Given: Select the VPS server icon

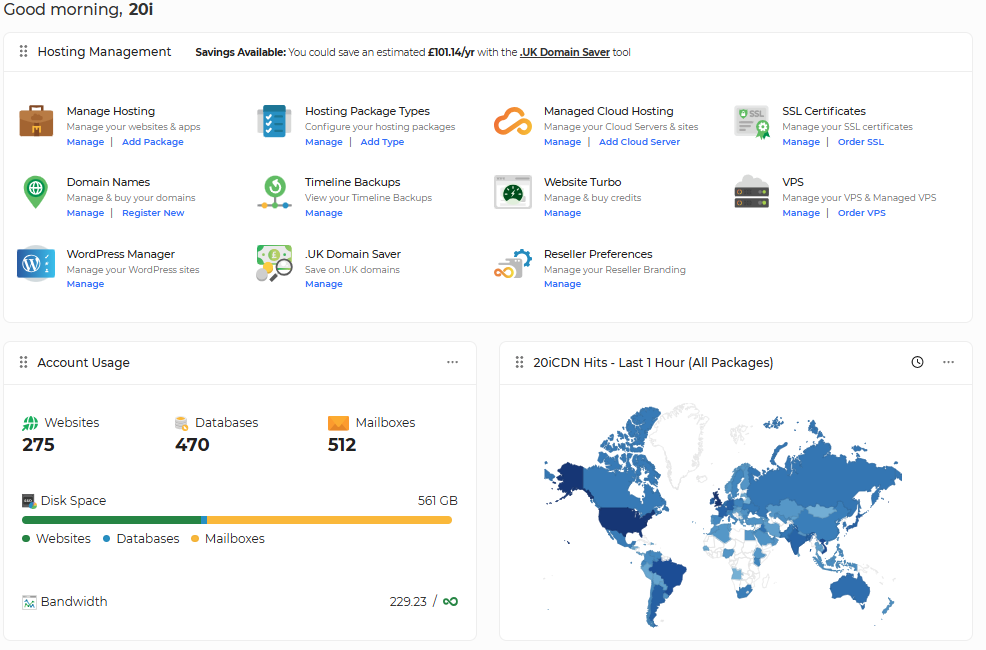Looking at the screenshot, I should click(751, 192).
